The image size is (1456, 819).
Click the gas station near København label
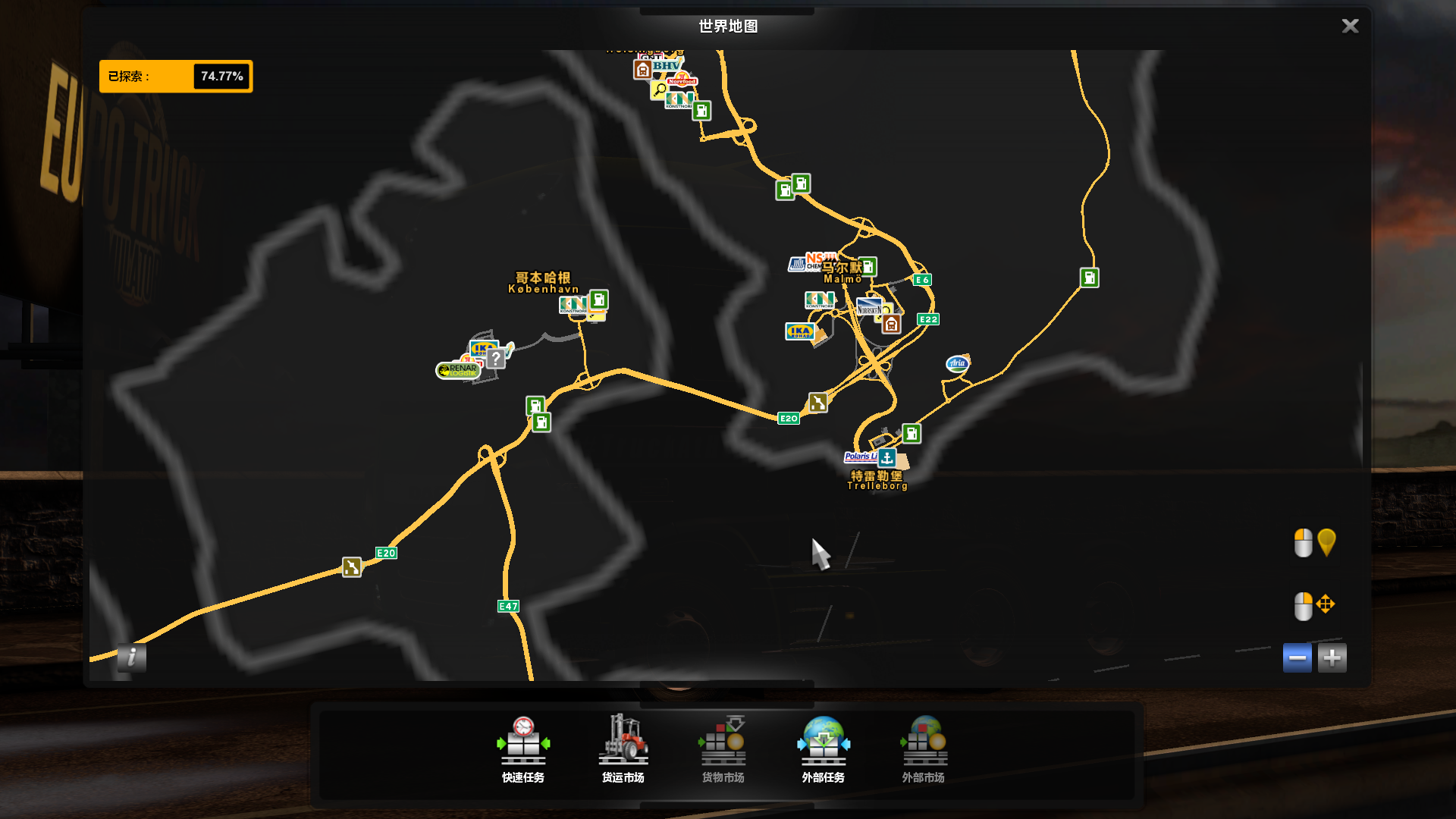[x=598, y=300]
